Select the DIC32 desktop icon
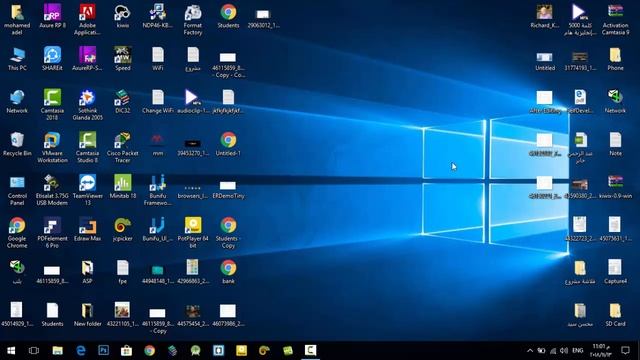Viewport: 640px width, 360px height. pyautogui.click(x=122, y=101)
